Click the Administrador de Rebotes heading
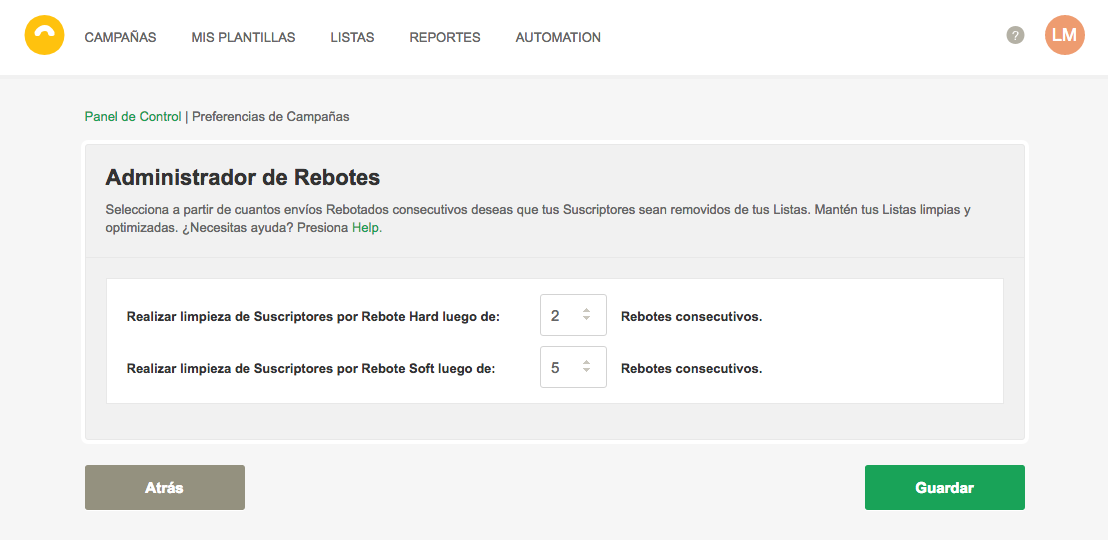This screenshot has height=540, width=1108. [x=242, y=178]
